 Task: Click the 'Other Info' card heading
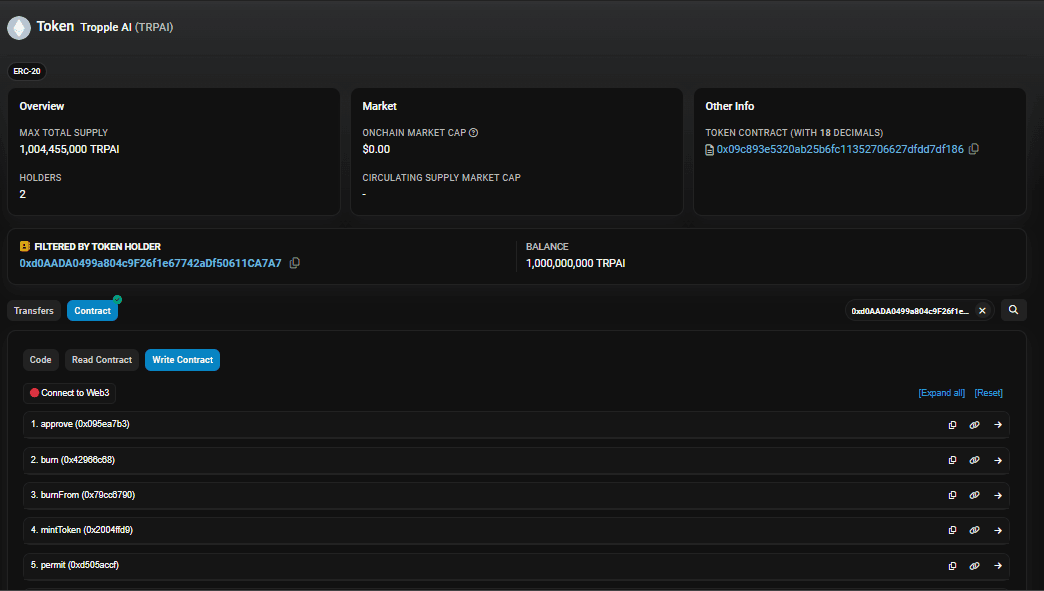730,106
